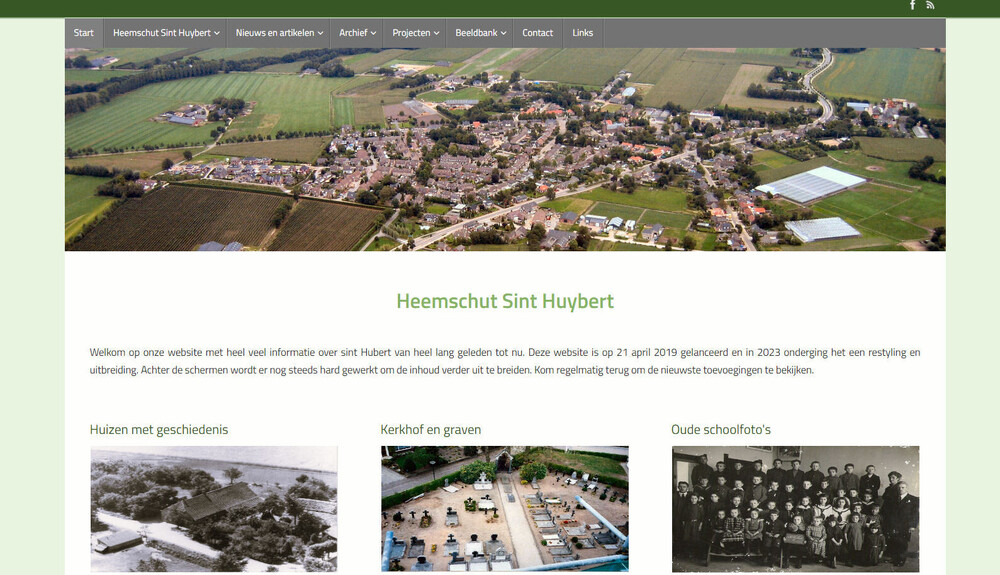
Task: View the cemetery aerial photo thumbnail
Action: coord(504,509)
